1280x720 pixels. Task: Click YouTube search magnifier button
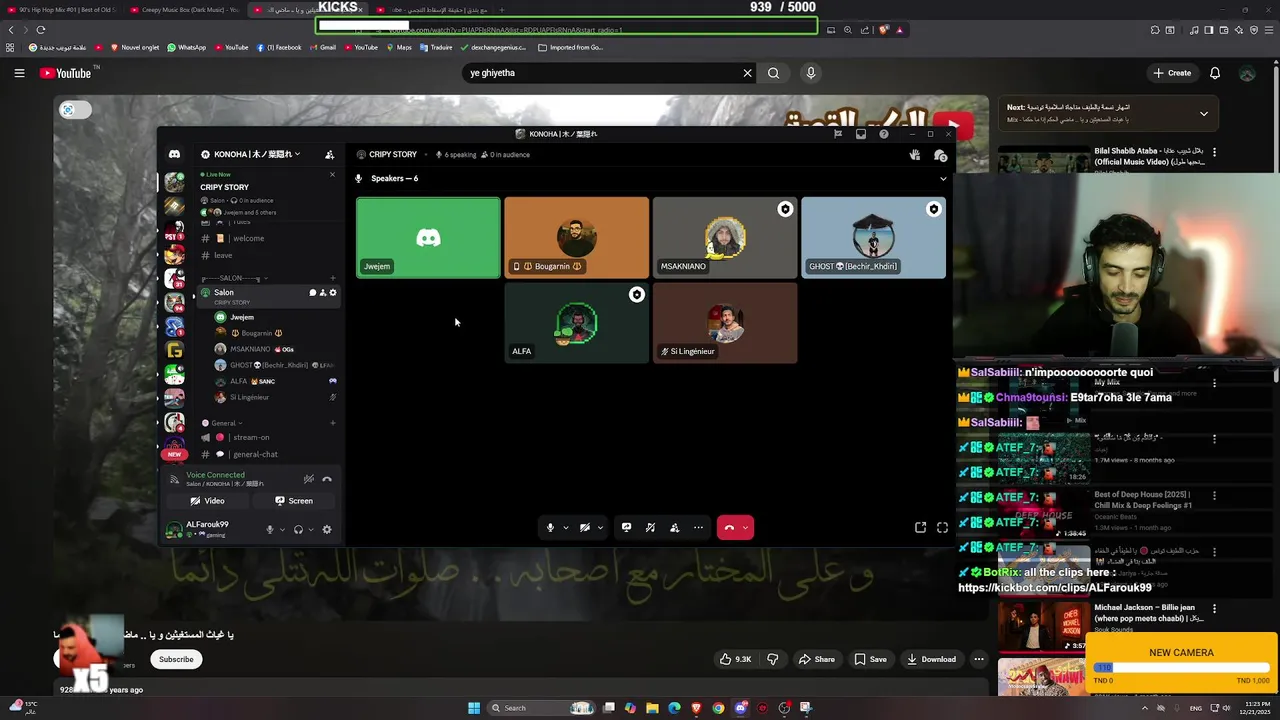click(773, 73)
